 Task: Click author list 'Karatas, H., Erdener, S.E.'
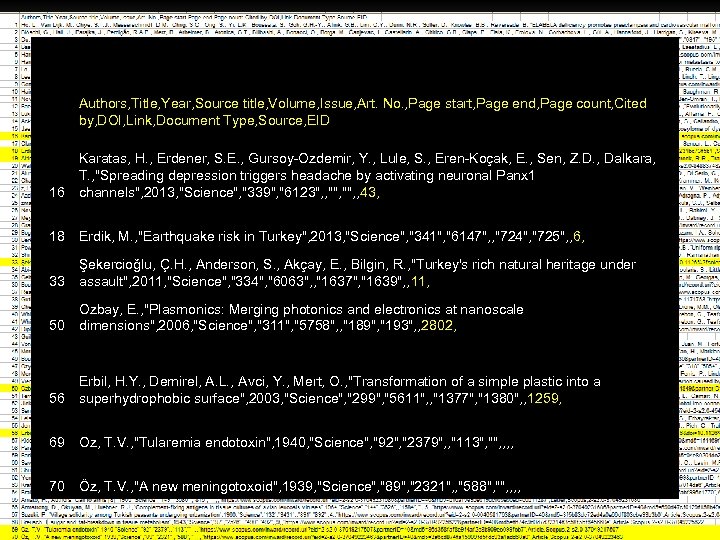point(160,158)
